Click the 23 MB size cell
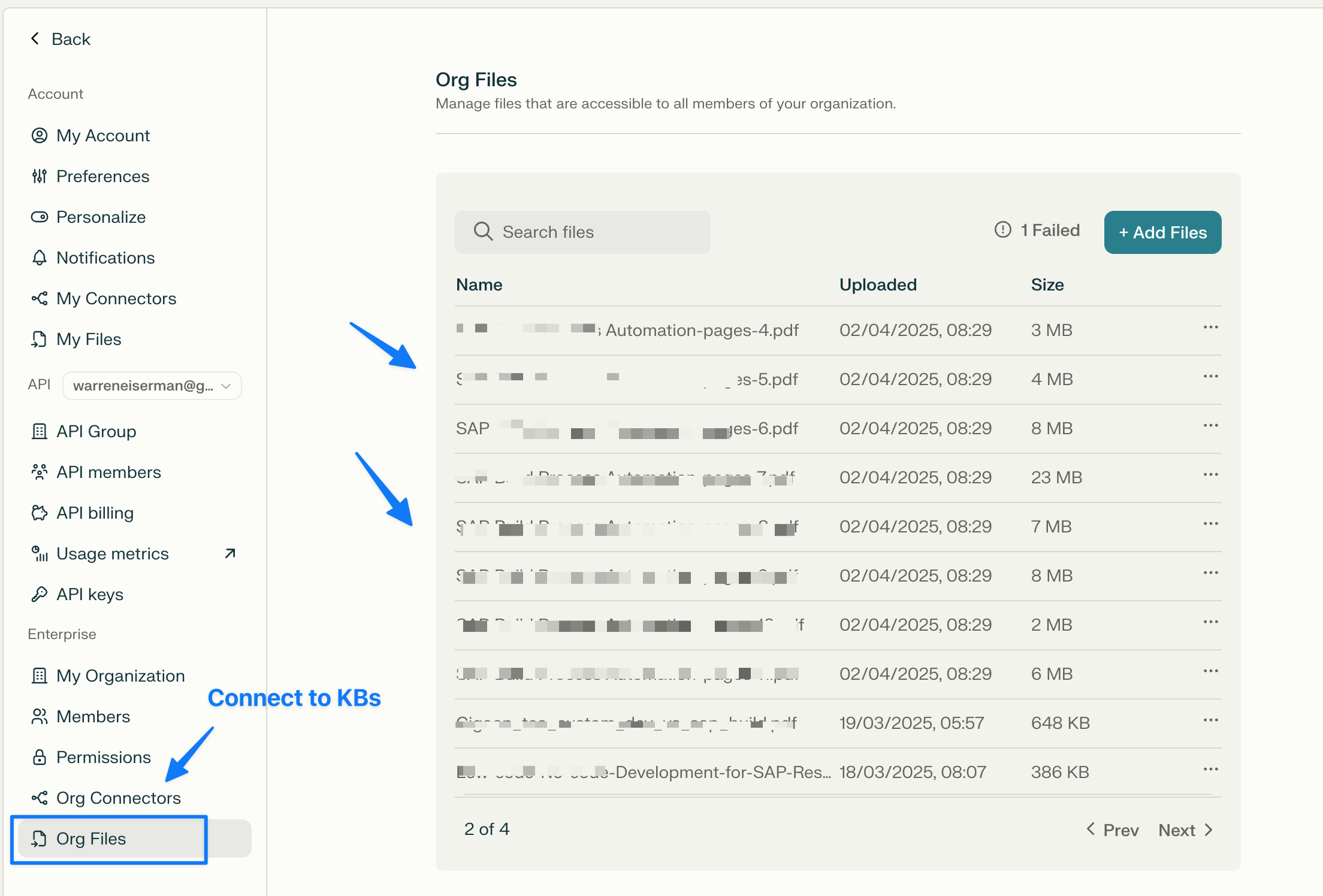The height and width of the screenshot is (896, 1323). pyautogui.click(x=1056, y=477)
